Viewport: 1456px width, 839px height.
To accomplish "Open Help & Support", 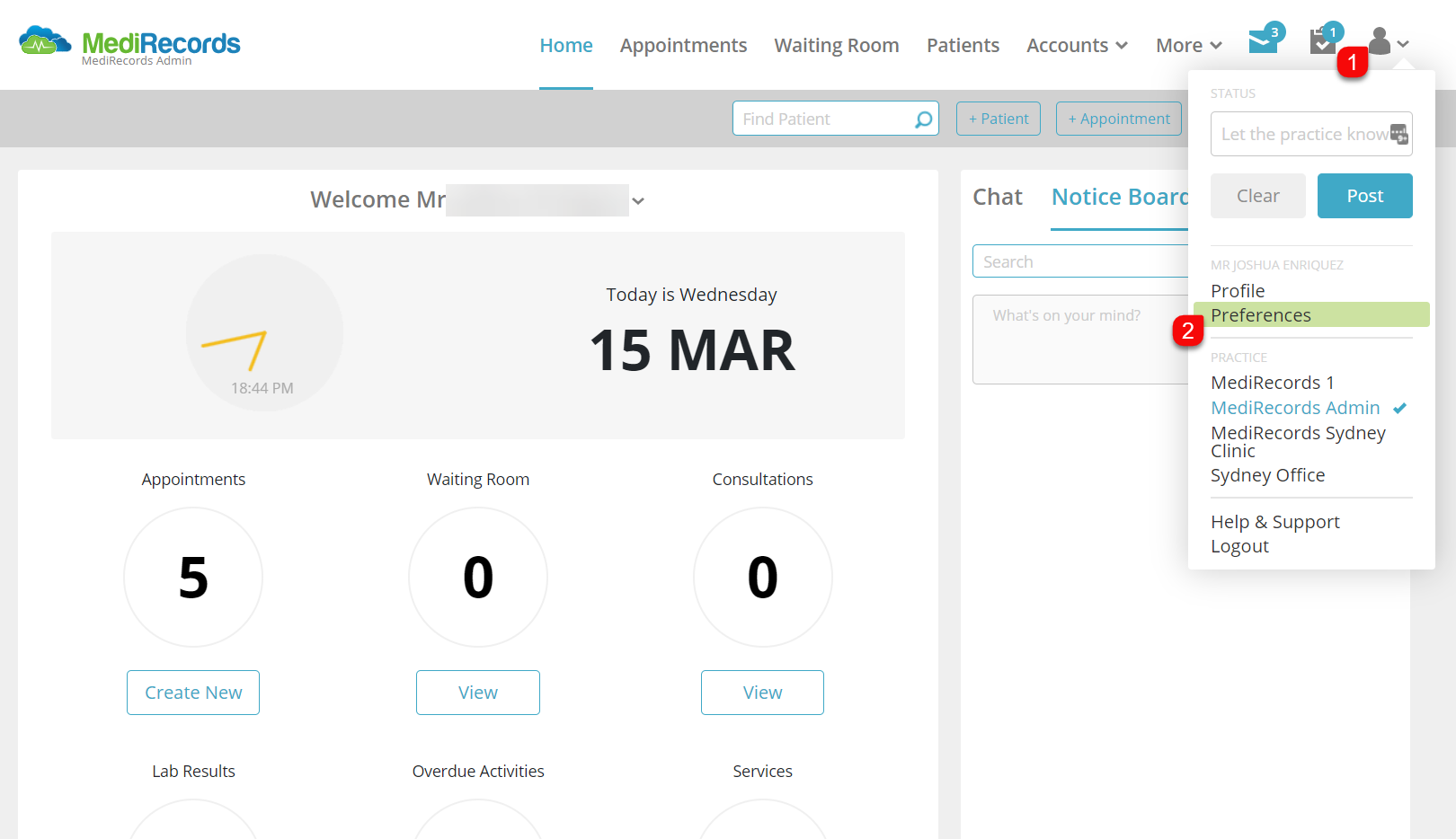I will 1274,522.
